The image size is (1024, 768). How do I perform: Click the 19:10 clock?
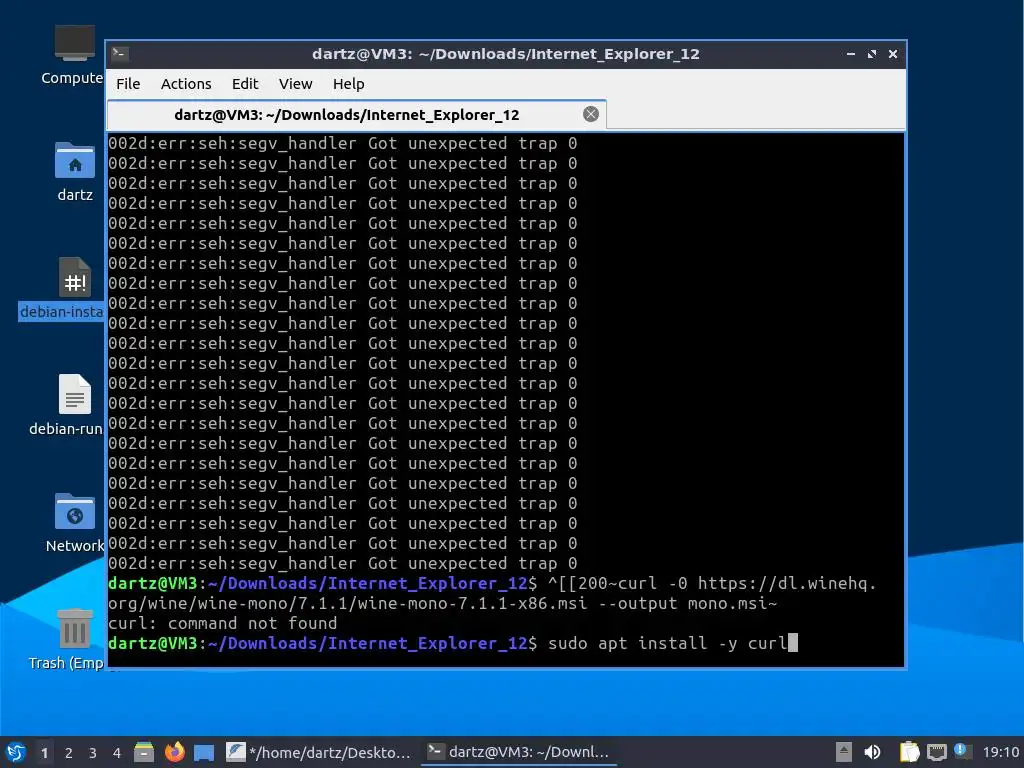1001,752
